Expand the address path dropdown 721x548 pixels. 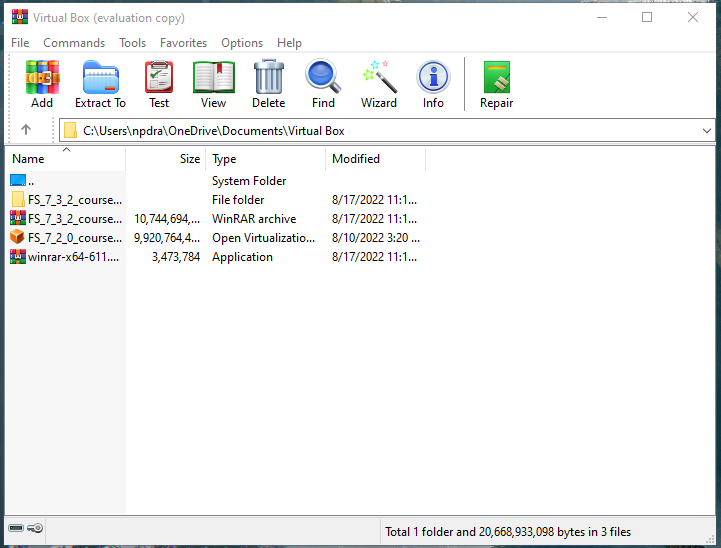(707, 131)
